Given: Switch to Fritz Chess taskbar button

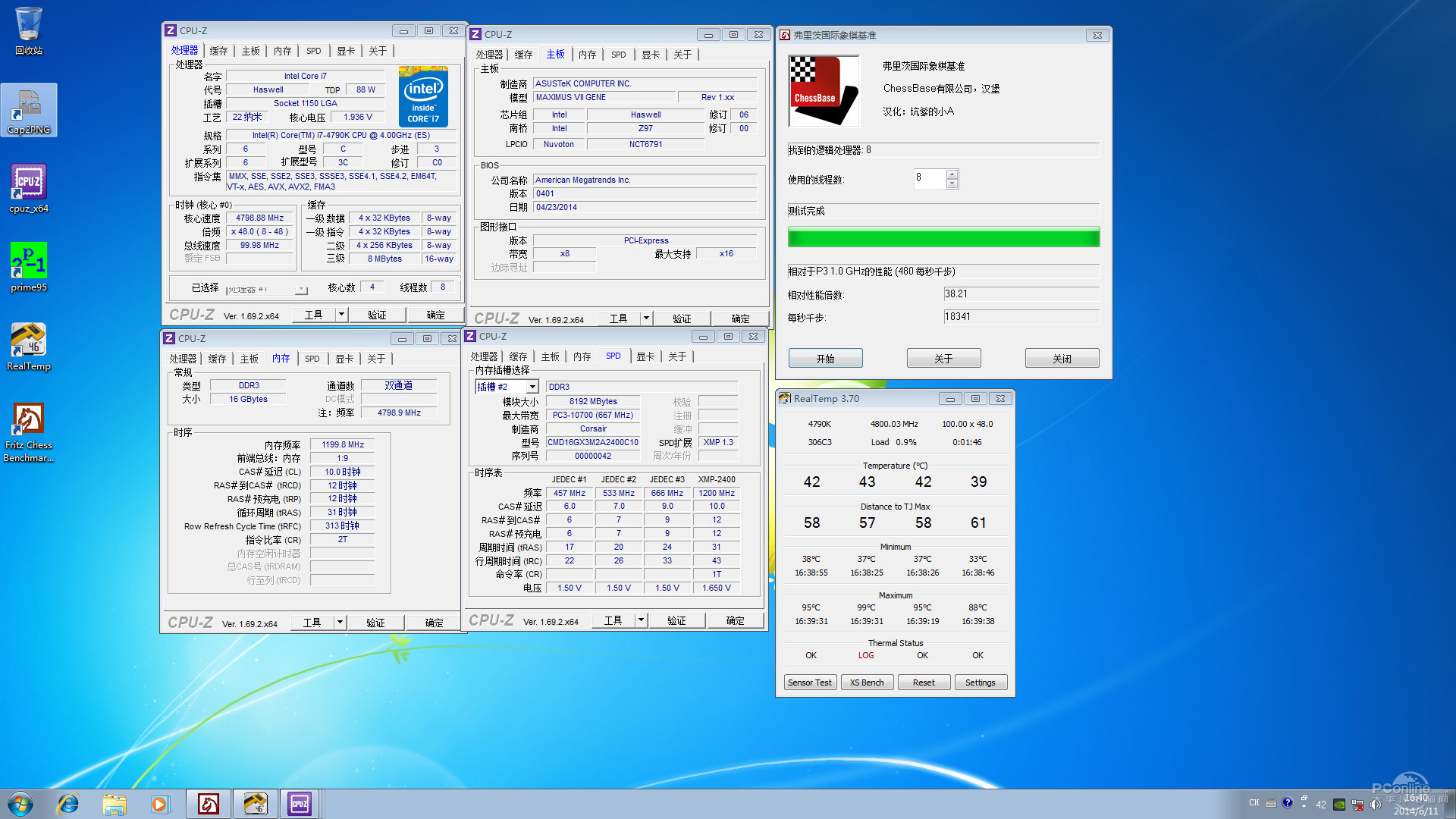Looking at the screenshot, I should coord(209,804).
